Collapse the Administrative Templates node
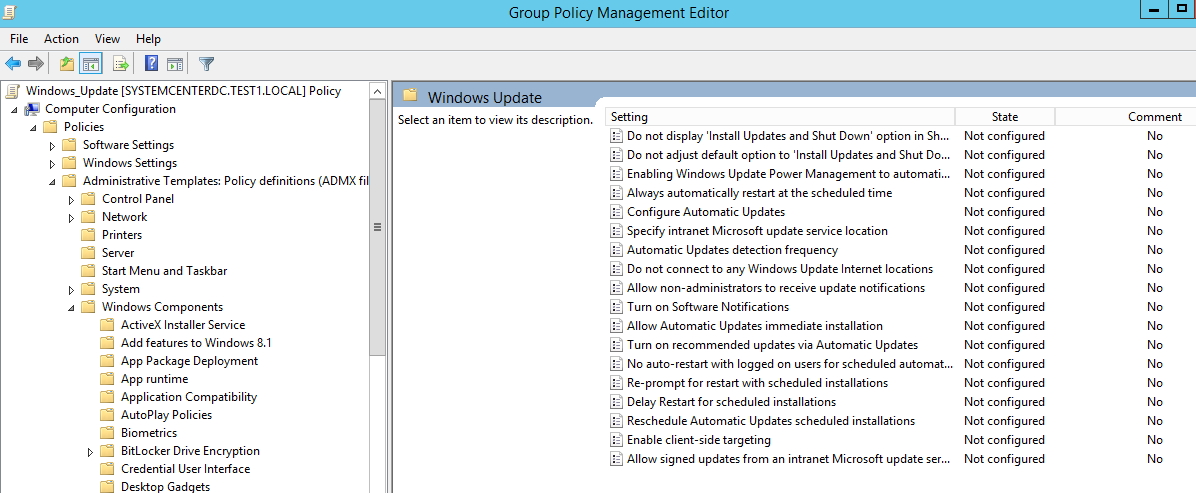The image size is (1196, 493). tap(52, 182)
